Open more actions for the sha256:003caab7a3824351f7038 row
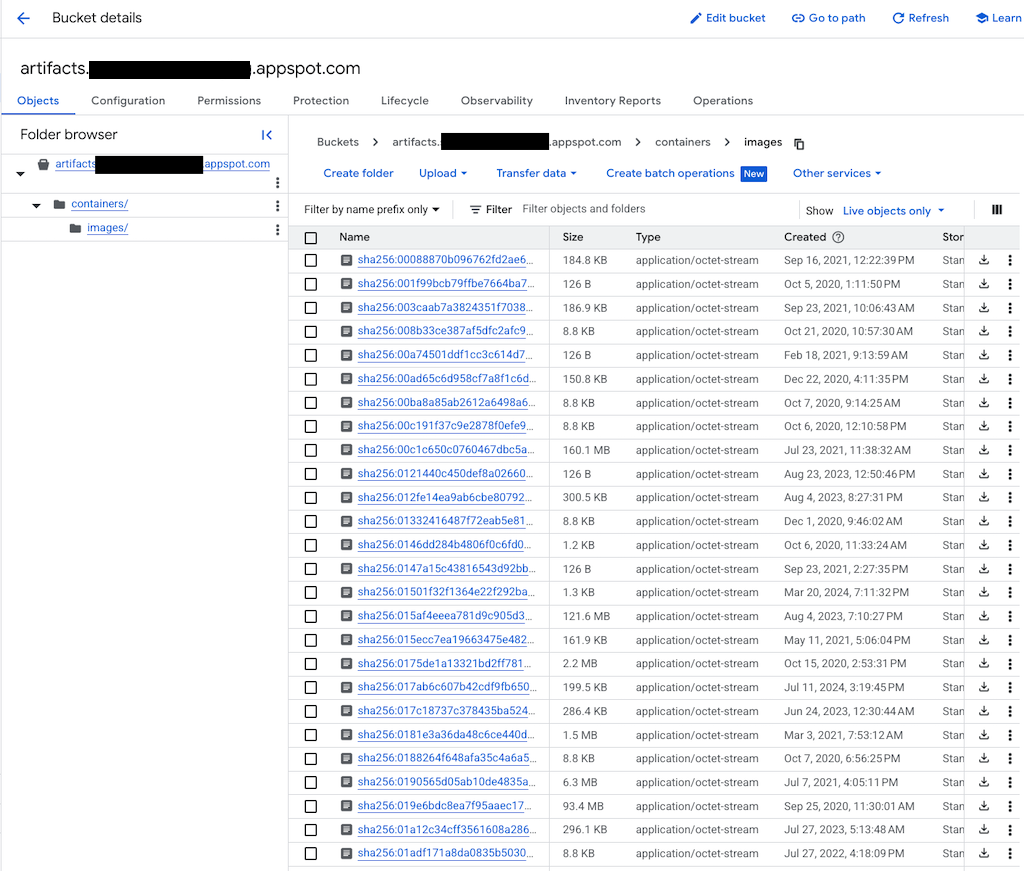 click(x=1010, y=308)
